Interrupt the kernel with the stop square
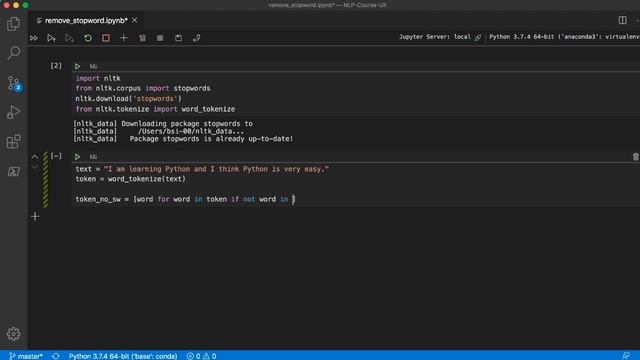 click(x=106, y=38)
